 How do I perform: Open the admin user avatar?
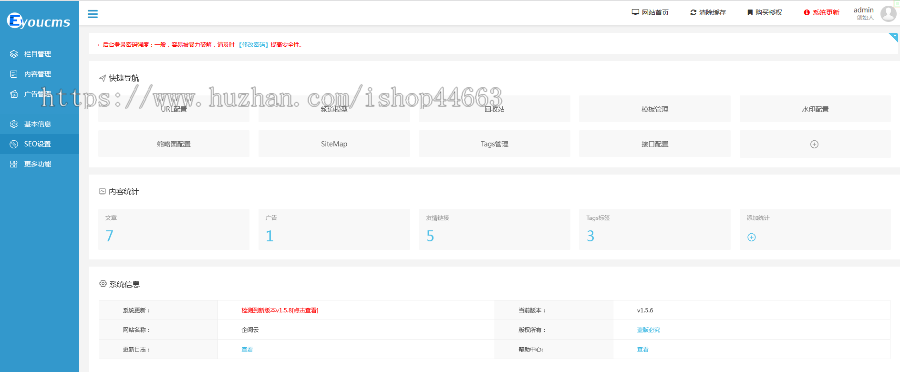tap(888, 14)
